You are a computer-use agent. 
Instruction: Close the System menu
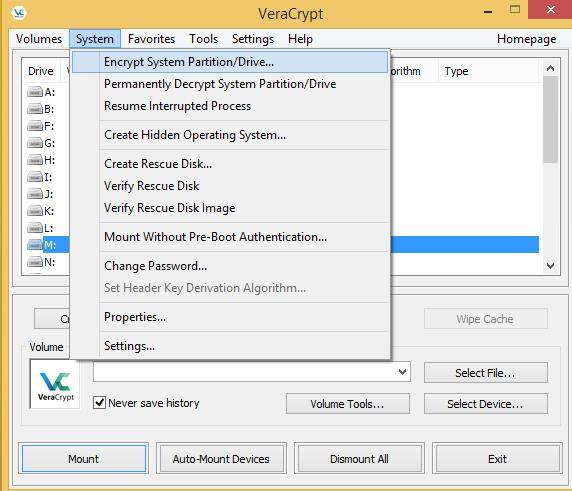coord(95,39)
